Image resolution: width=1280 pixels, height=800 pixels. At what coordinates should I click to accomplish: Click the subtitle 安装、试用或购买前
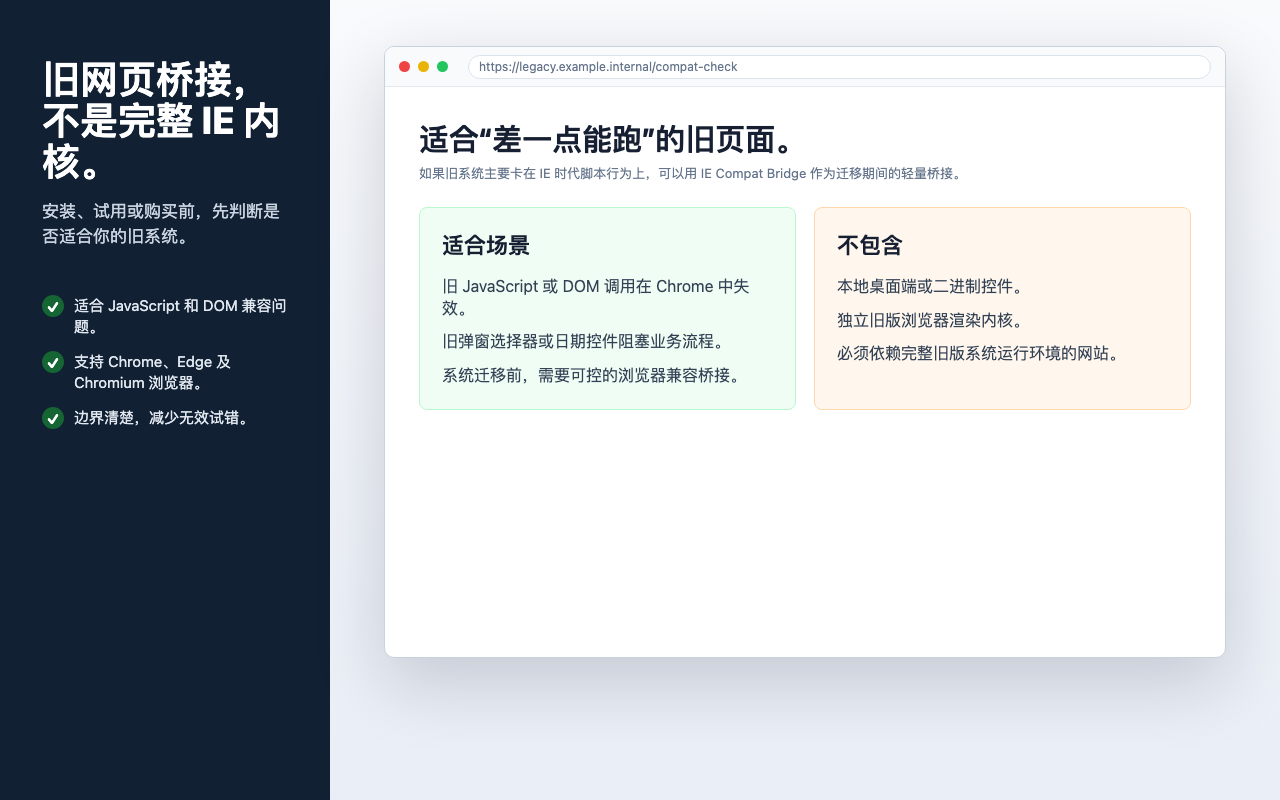pos(161,224)
